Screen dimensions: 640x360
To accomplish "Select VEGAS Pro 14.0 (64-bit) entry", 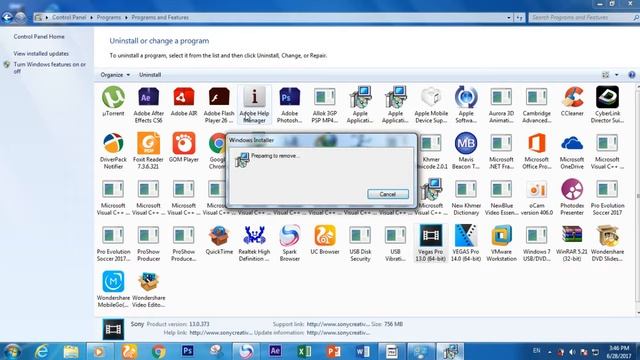I will click(466, 243).
